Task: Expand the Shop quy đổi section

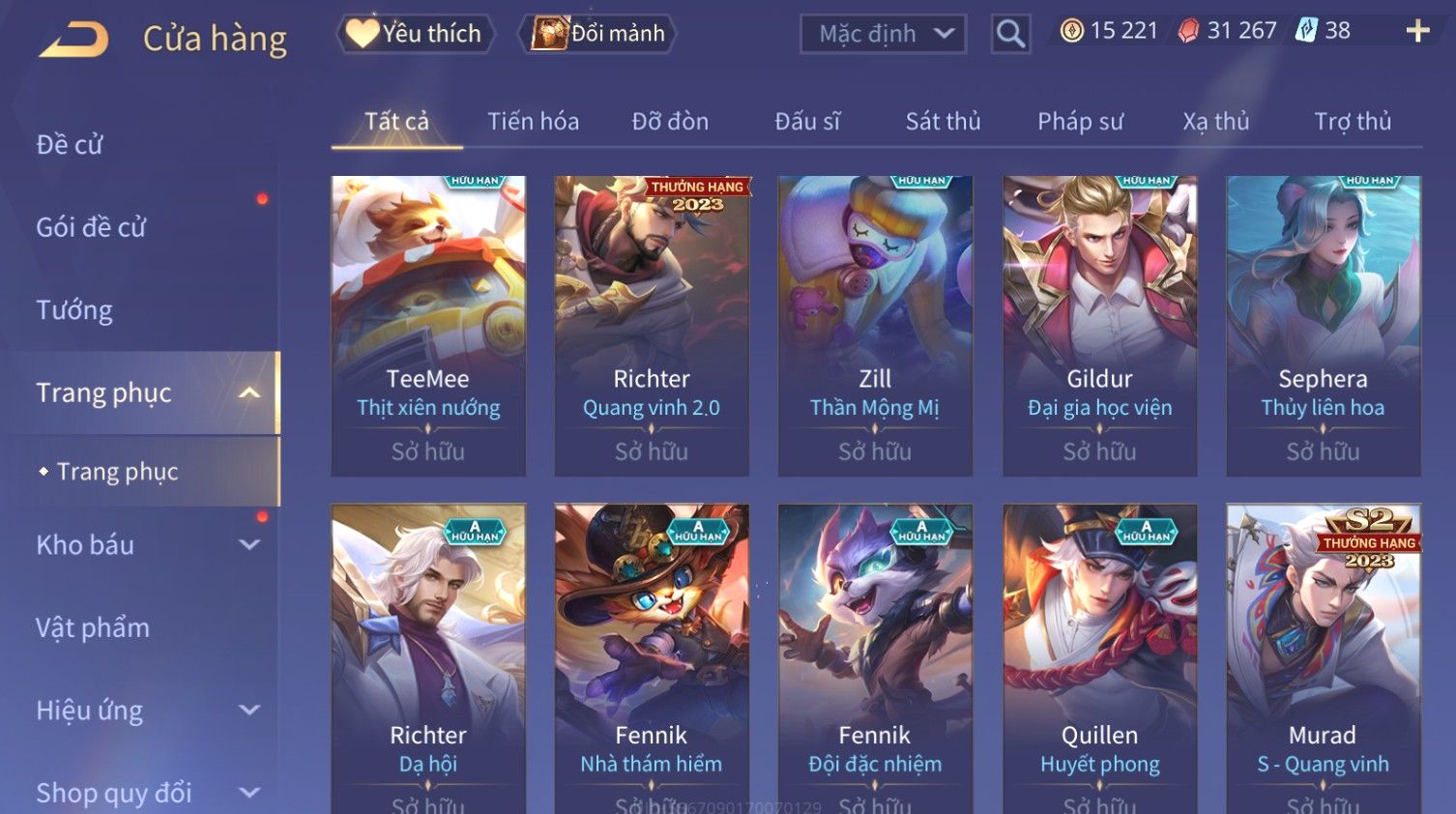Action: pyautogui.click(x=249, y=793)
